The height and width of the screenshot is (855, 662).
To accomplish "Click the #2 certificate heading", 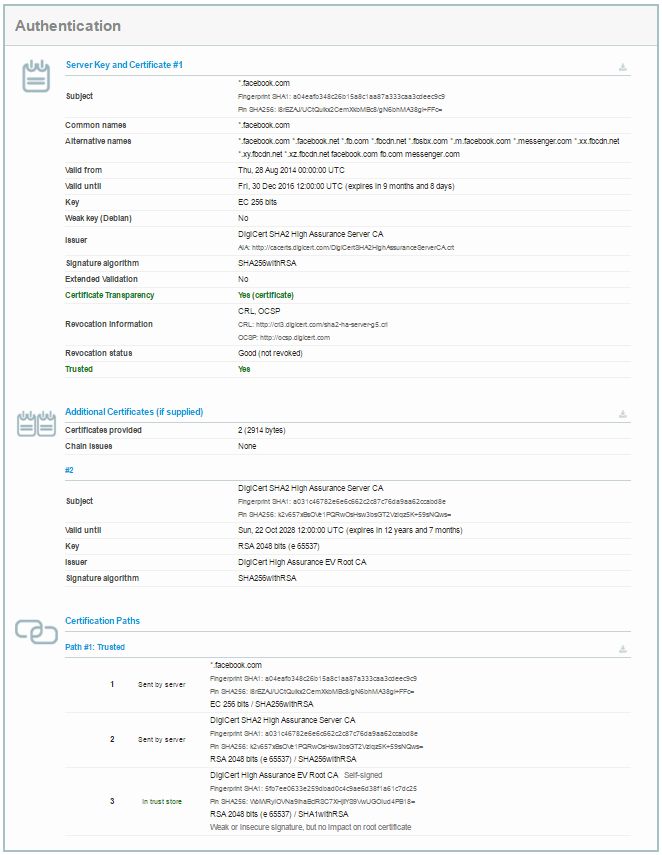I will (x=71, y=469).
